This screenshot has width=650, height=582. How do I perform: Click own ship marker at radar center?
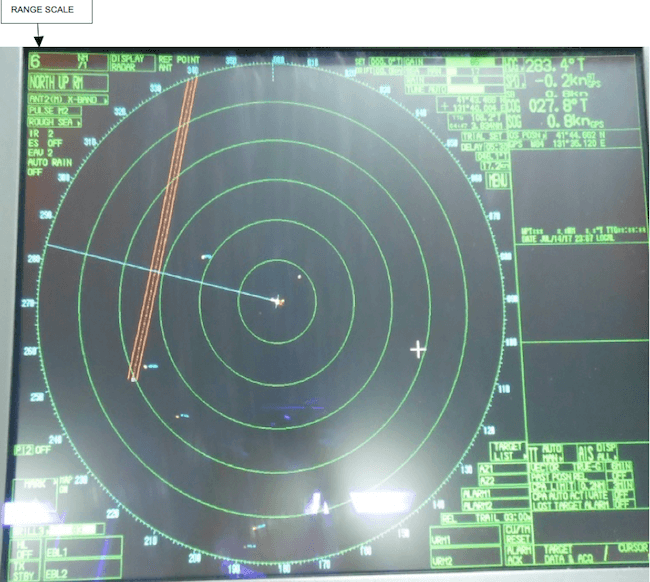277,301
